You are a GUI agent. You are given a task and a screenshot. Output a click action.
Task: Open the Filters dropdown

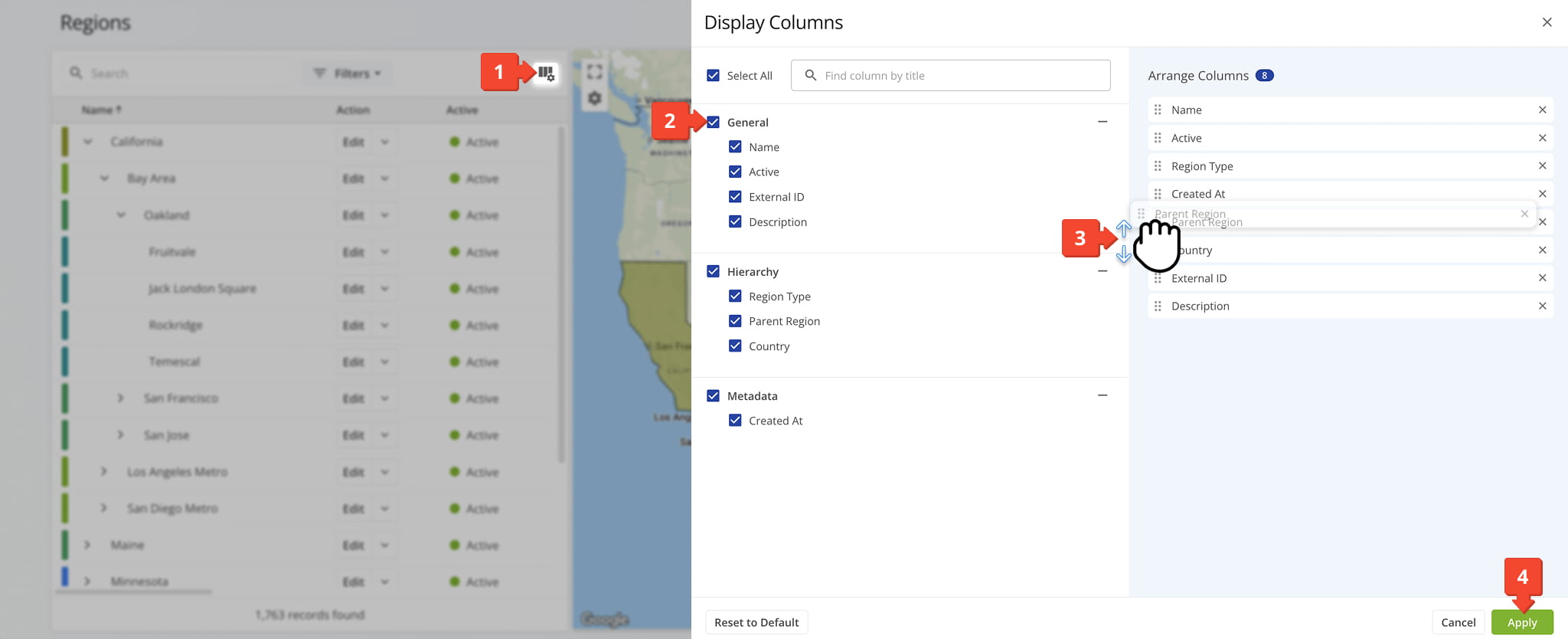[x=348, y=74]
